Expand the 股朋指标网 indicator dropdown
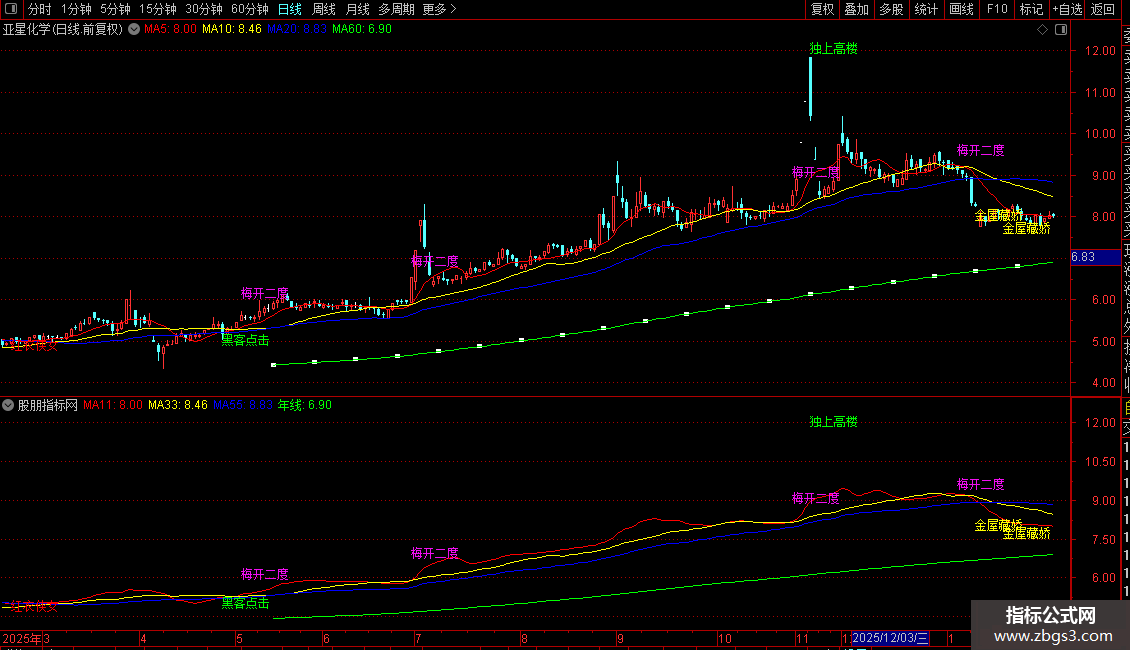 8,406
